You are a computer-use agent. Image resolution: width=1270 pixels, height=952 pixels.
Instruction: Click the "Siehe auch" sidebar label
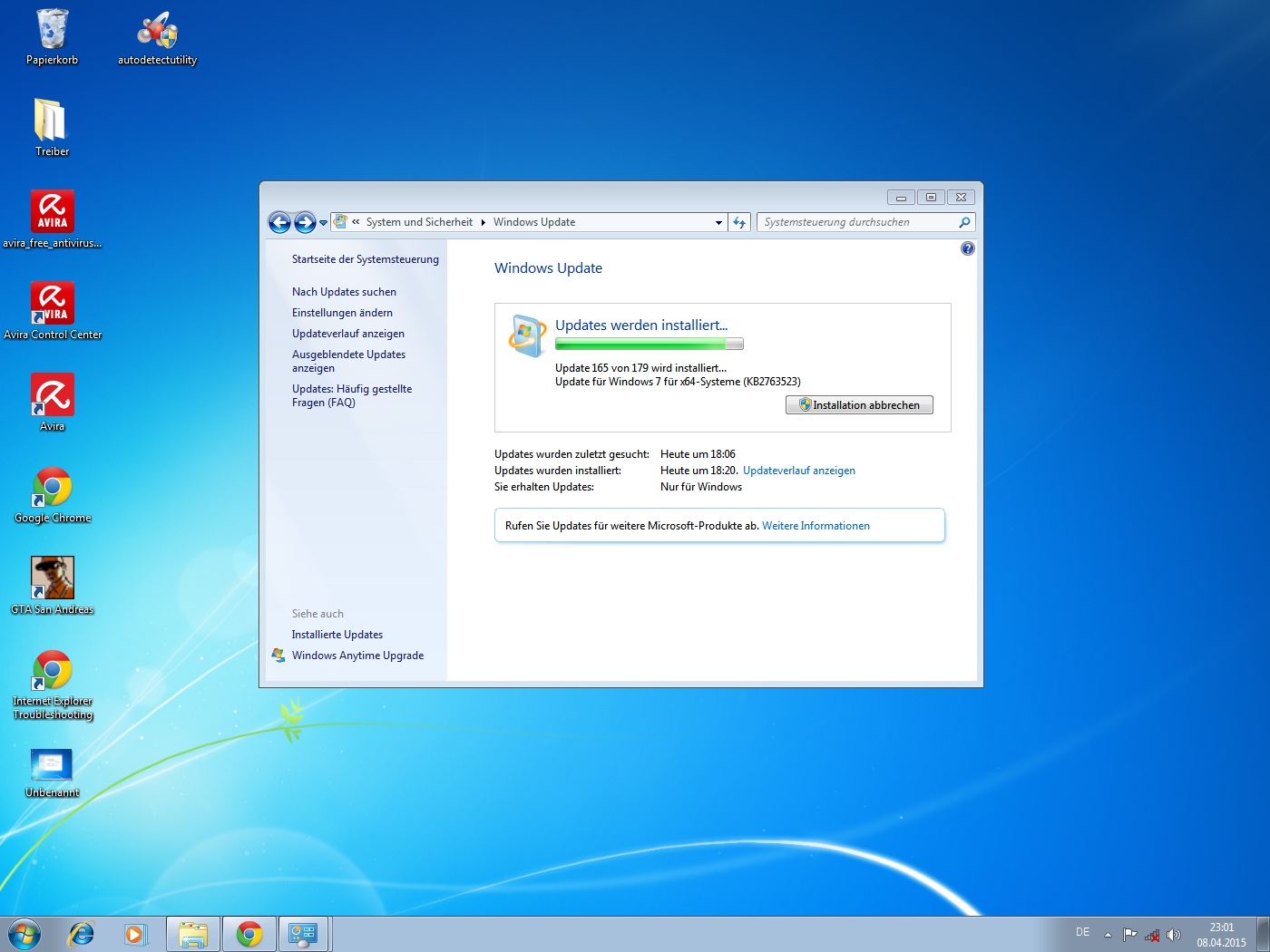(317, 614)
